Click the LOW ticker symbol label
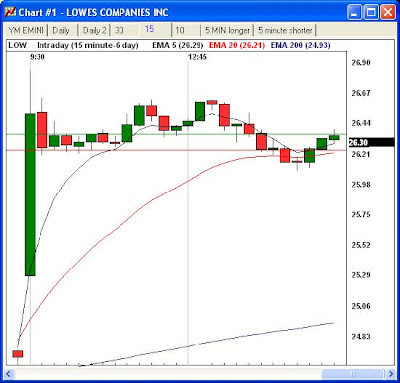This screenshot has width=400, height=383. point(18,45)
